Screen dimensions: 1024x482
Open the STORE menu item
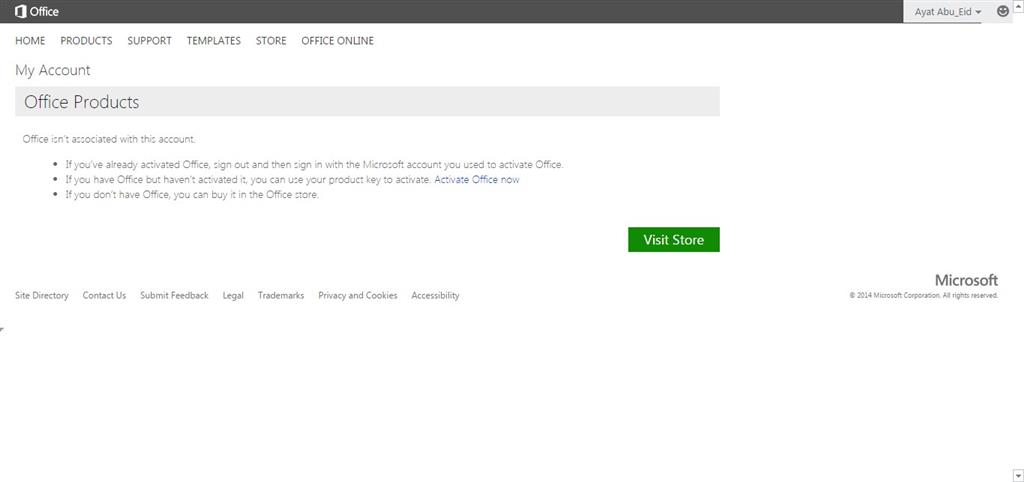(271, 40)
